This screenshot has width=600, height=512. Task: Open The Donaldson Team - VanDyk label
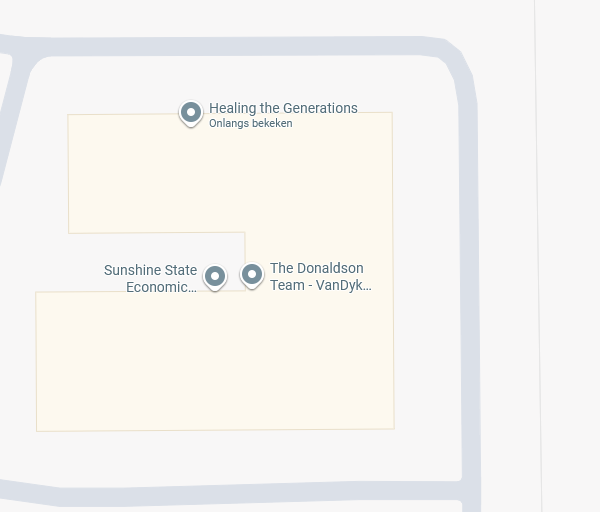[320, 277]
